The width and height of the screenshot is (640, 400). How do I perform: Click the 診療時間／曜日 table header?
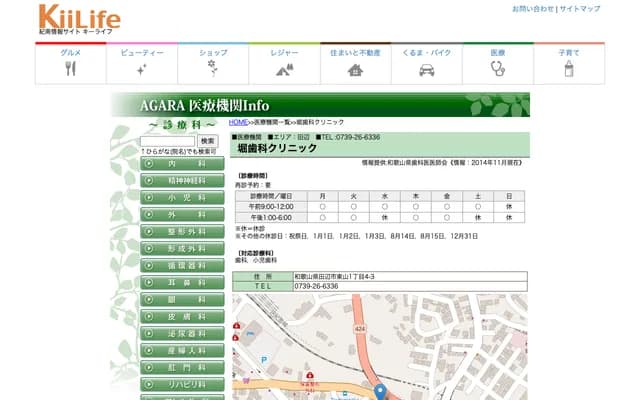pyautogui.click(x=271, y=196)
